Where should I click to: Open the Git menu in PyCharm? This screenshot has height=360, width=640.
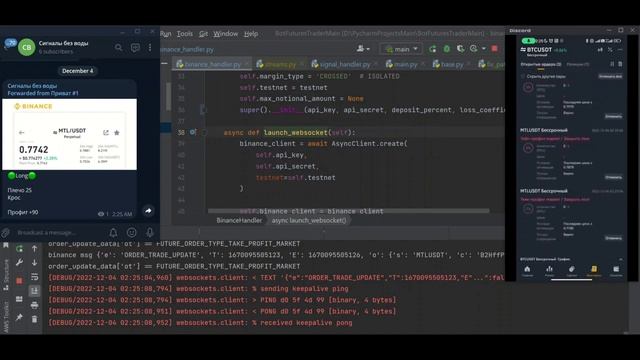tap(203, 34)
